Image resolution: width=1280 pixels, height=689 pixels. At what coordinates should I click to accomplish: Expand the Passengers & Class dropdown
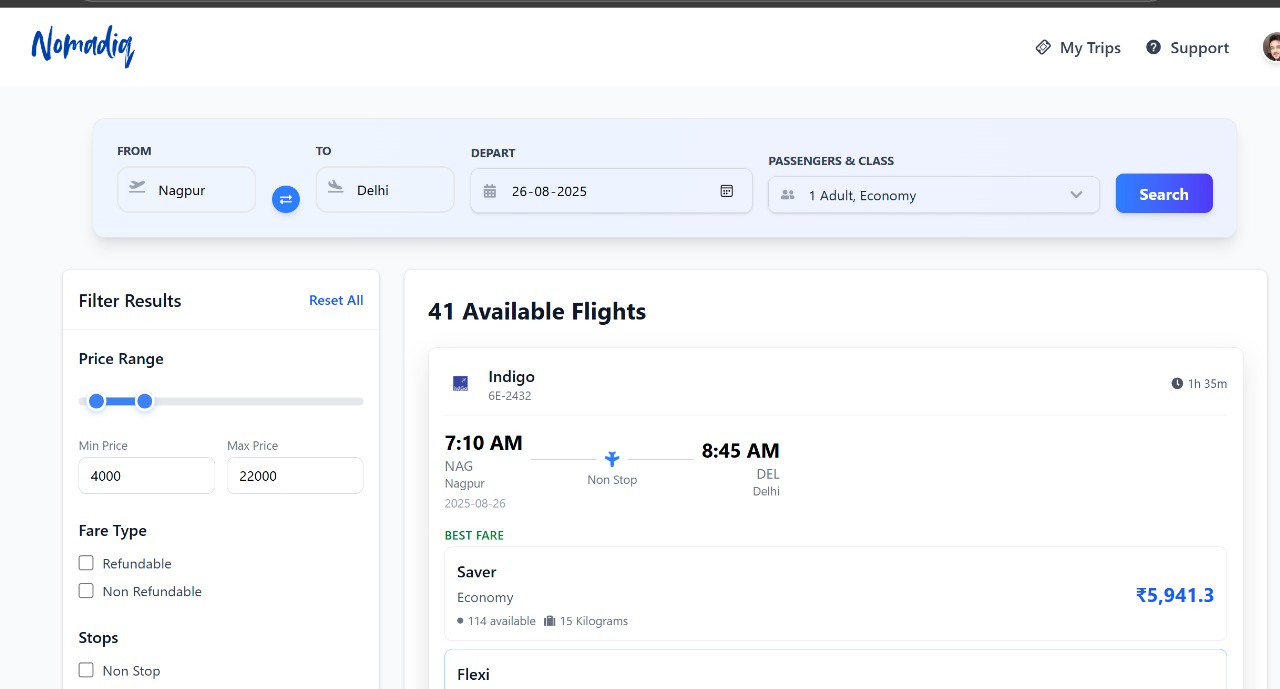[x=933, y=195]
